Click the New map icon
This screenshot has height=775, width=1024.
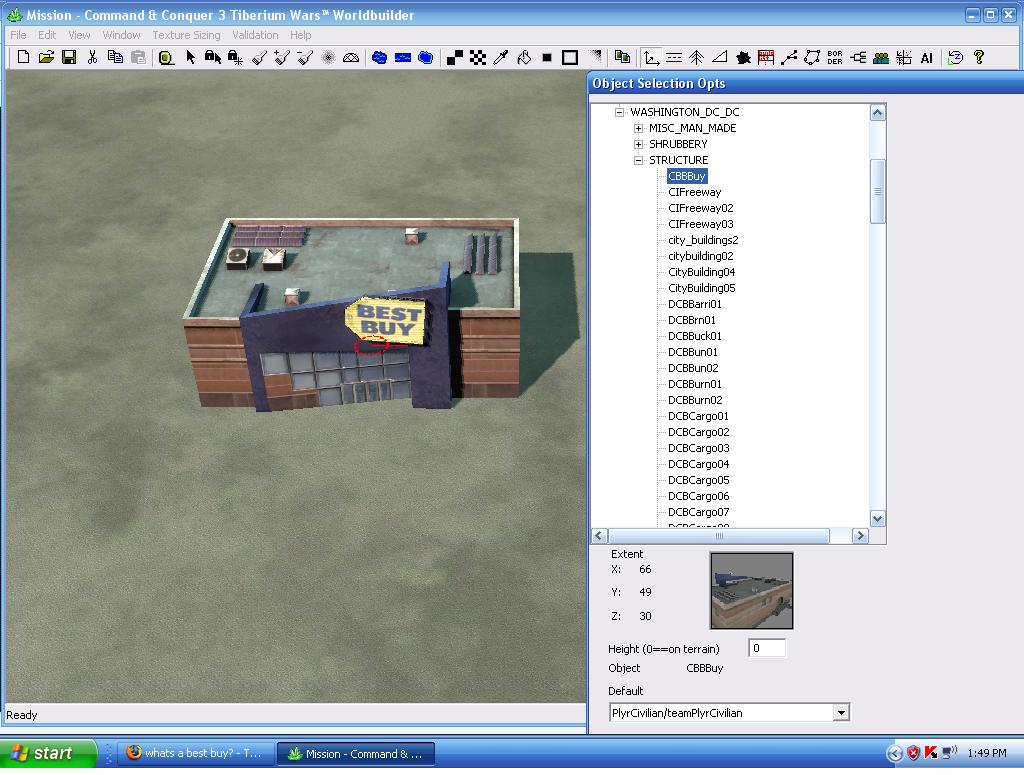click(23, 57)
